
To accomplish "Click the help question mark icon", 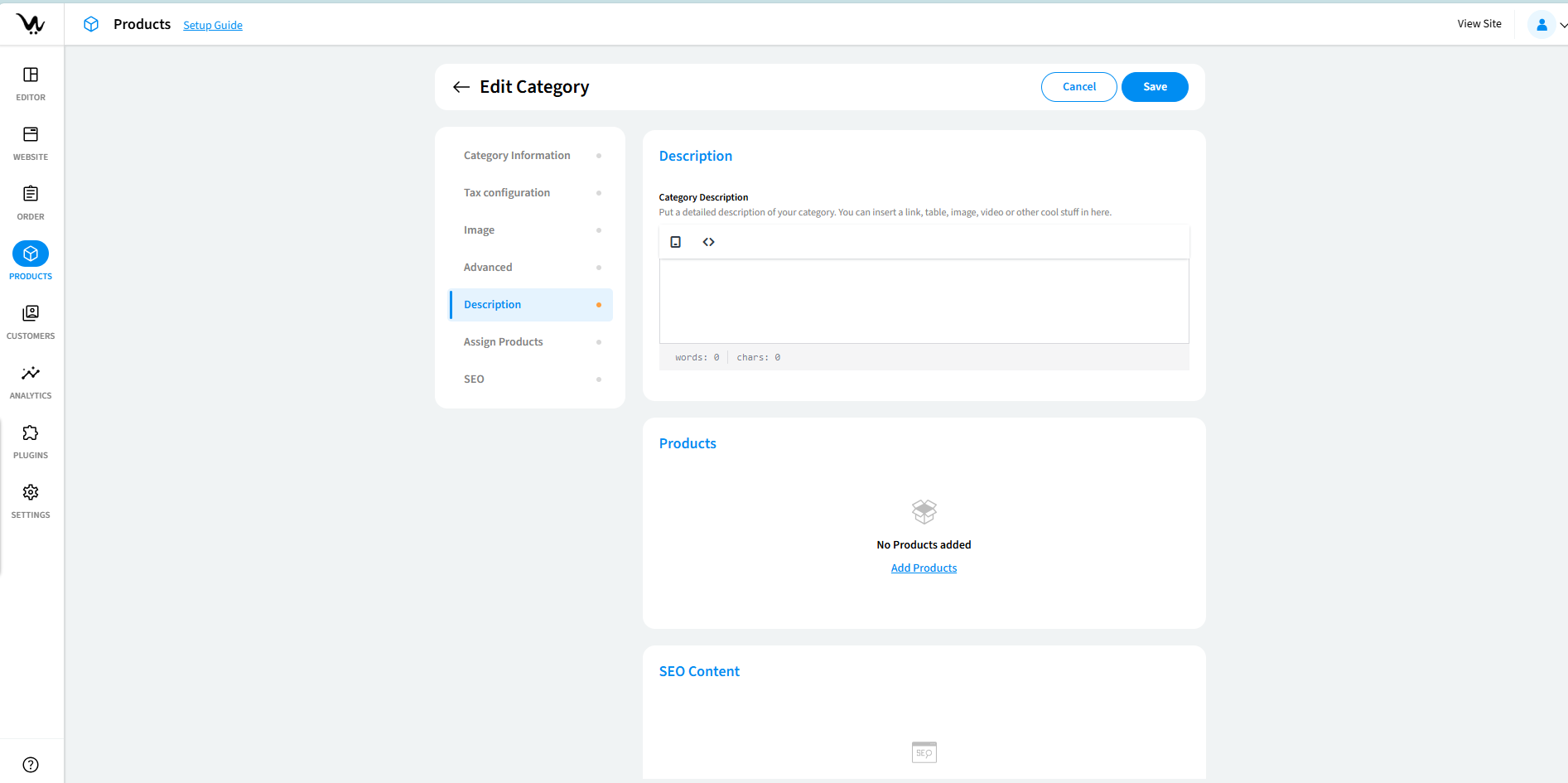I will [31, 765].
